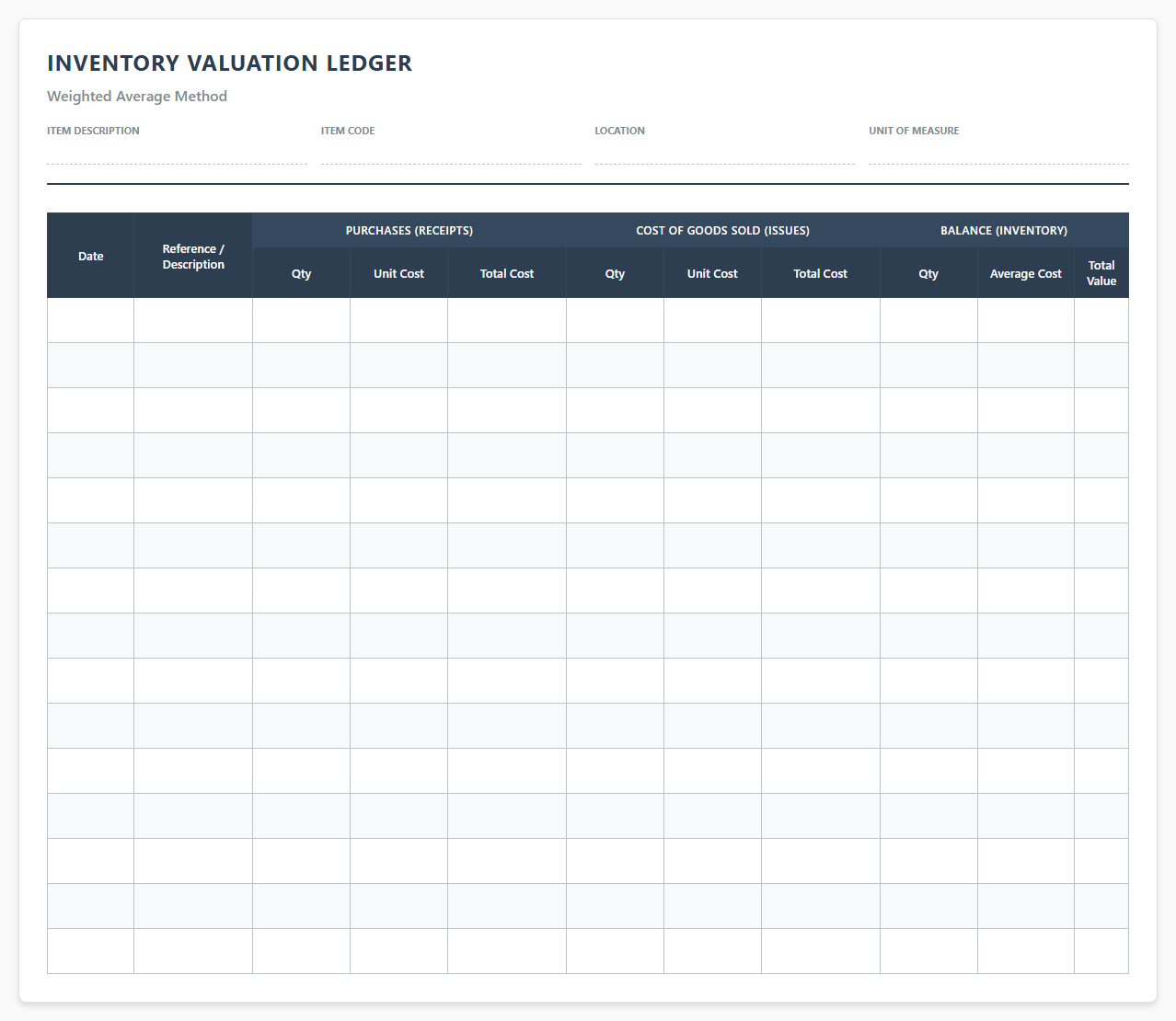Click the Item Description entry field
Screen dimensions: 1176x1021
(x=177, y=152)
